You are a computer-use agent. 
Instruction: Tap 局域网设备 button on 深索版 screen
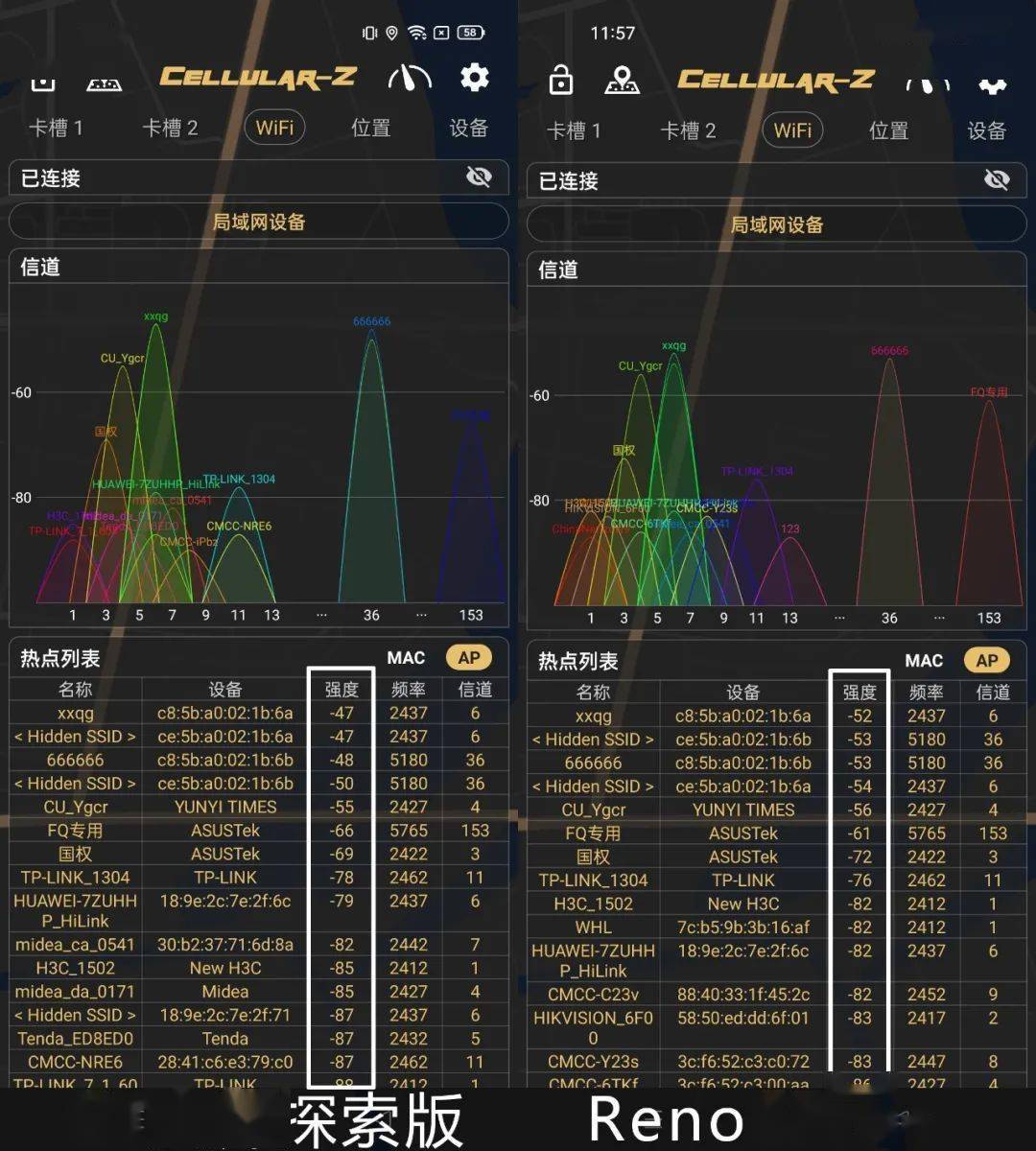(259, 222)
